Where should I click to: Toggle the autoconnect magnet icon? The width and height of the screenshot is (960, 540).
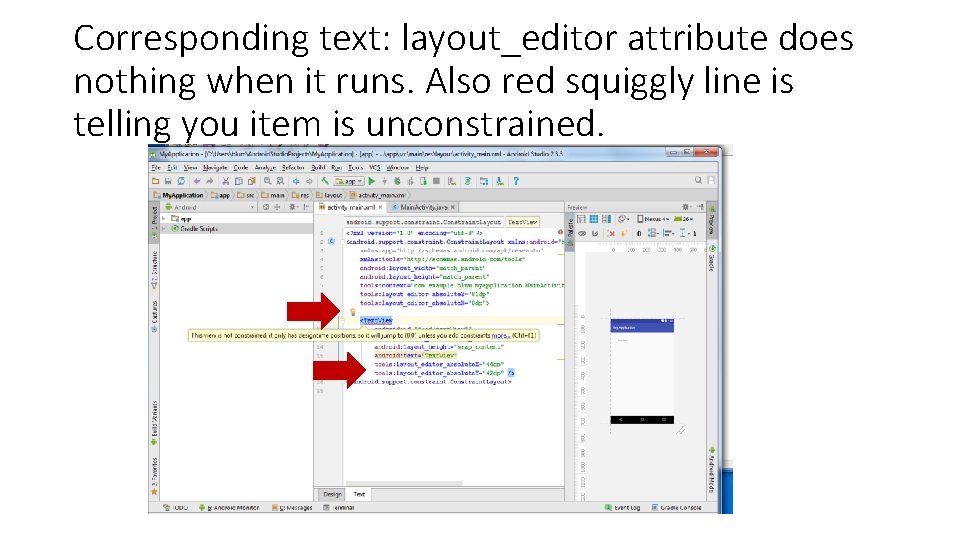point(594,233)
